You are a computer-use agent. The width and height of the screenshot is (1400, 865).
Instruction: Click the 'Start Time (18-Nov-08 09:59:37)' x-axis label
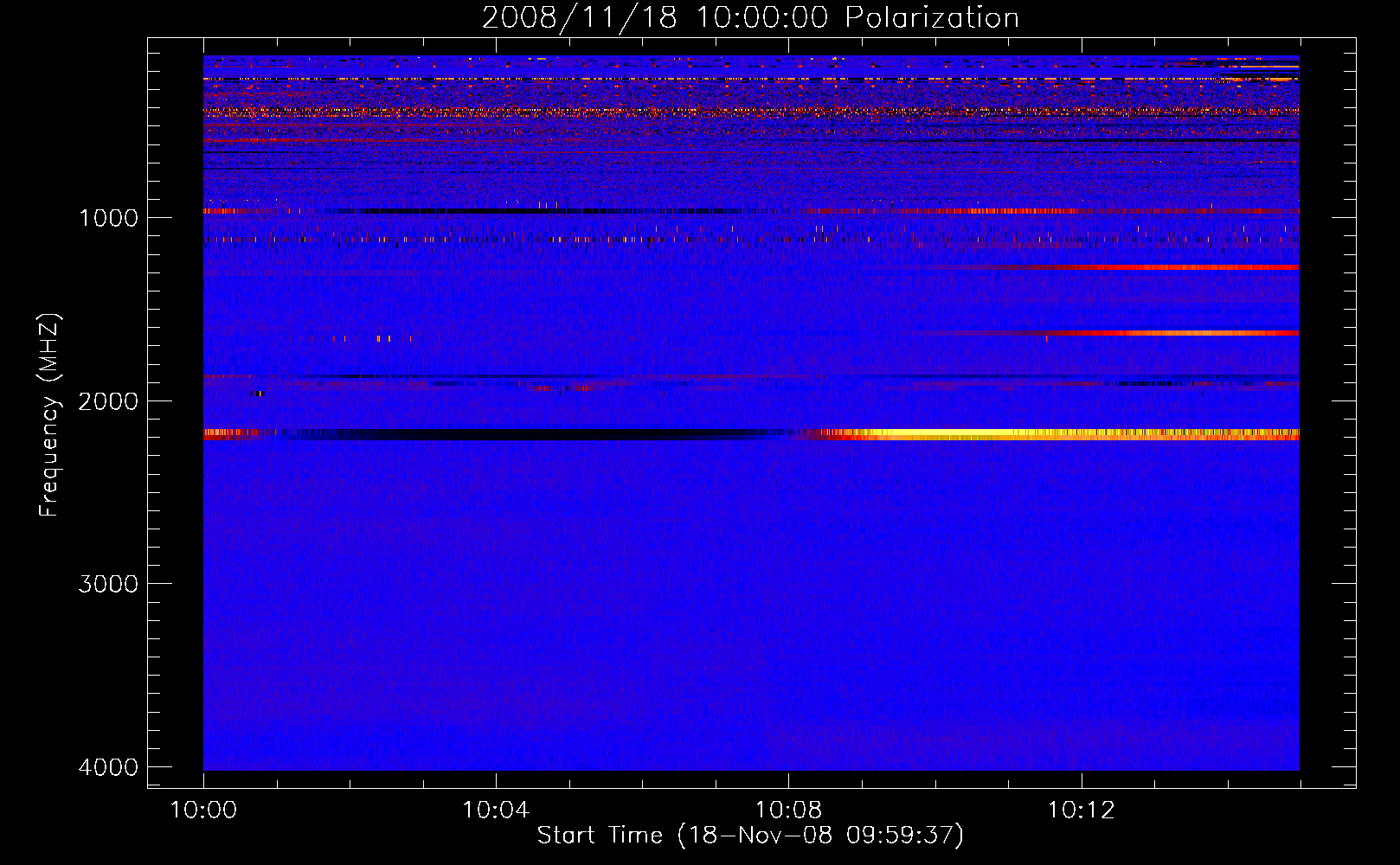750,836
